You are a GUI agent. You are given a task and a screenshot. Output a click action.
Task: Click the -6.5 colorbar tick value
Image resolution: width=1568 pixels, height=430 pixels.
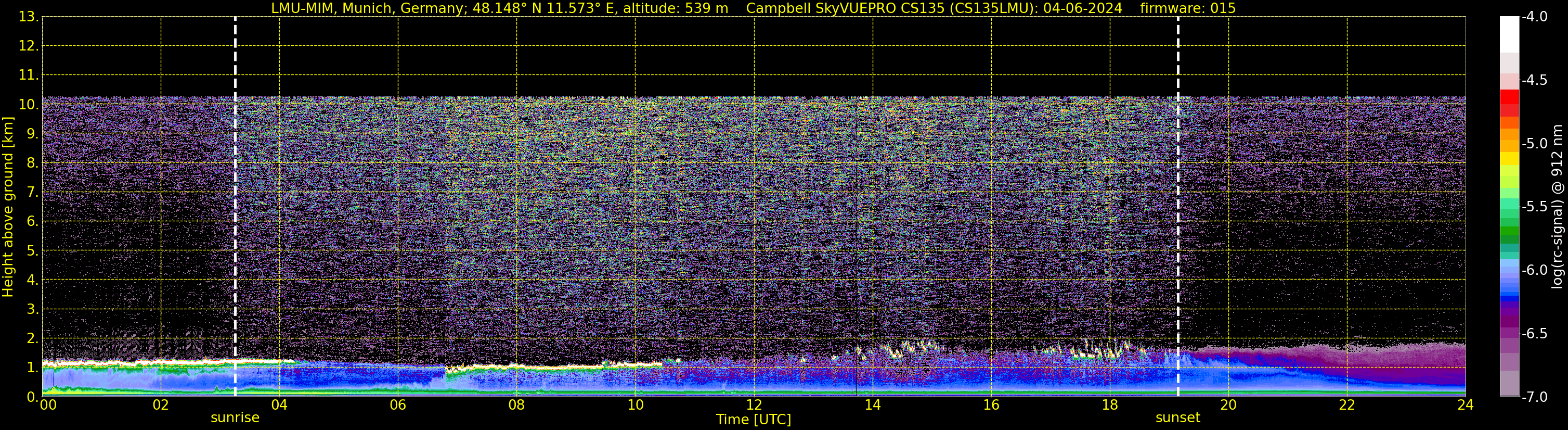tap(1535, 334)
